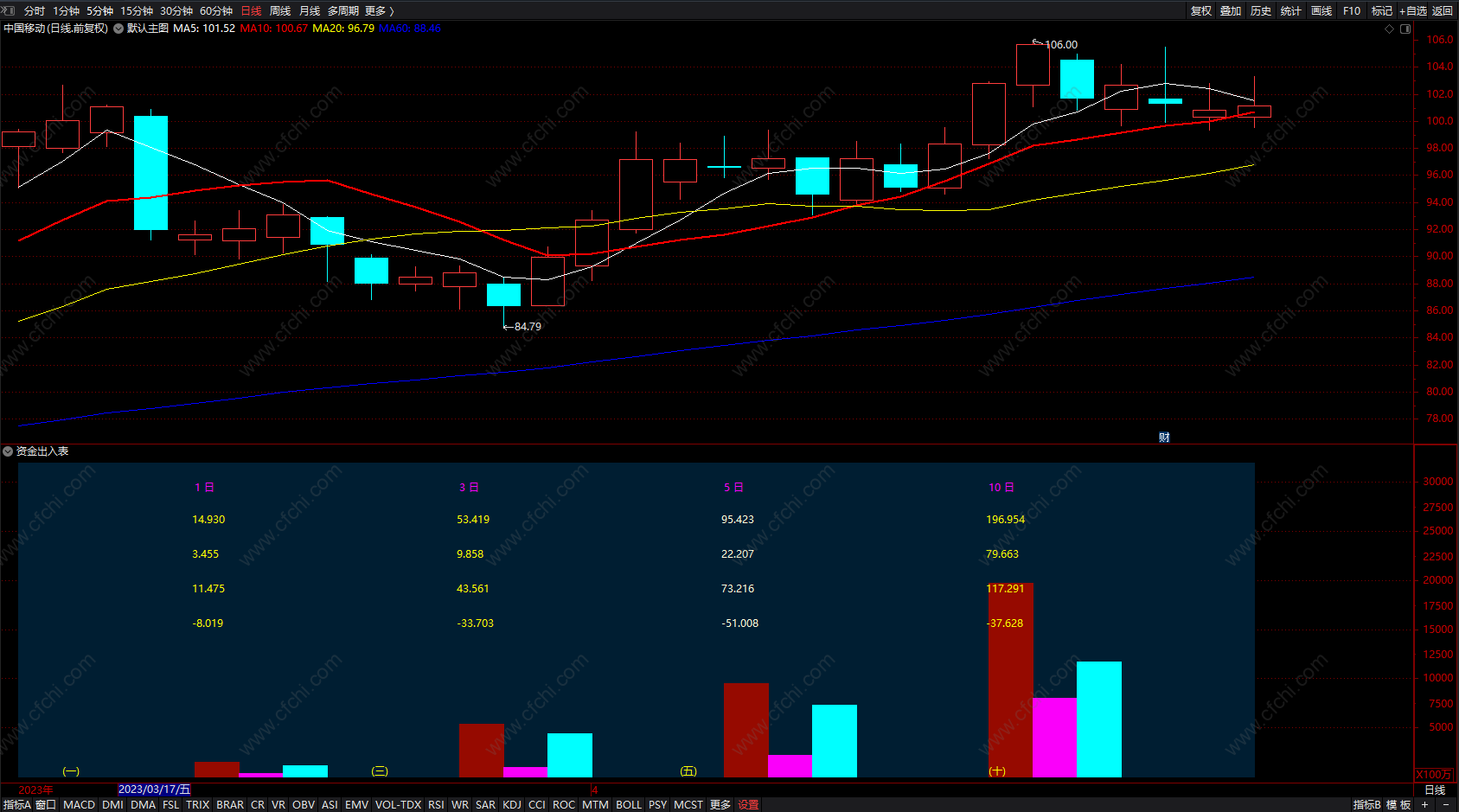The image size is (1459, 812).
Task: Select the DMA indicator tab
Action: click(143, 805)
